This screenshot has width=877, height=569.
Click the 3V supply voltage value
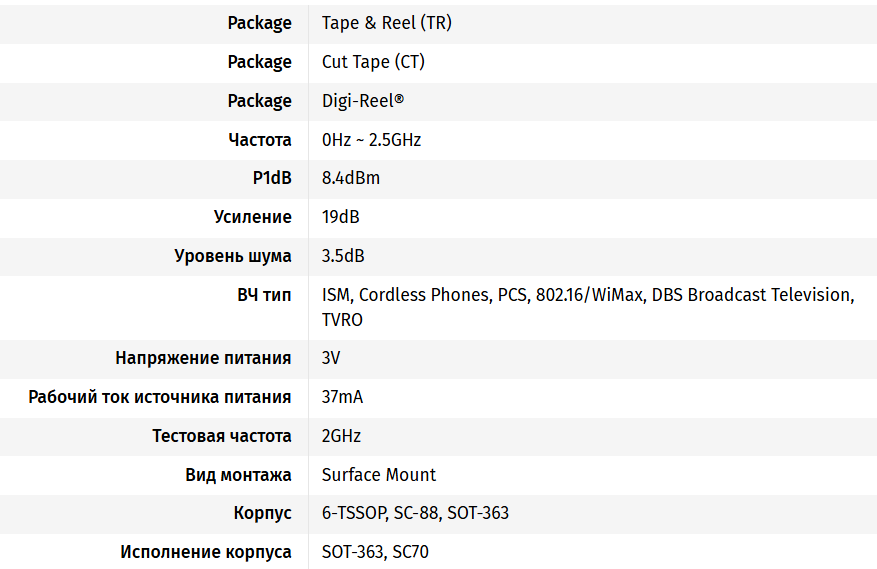(331, 358)
